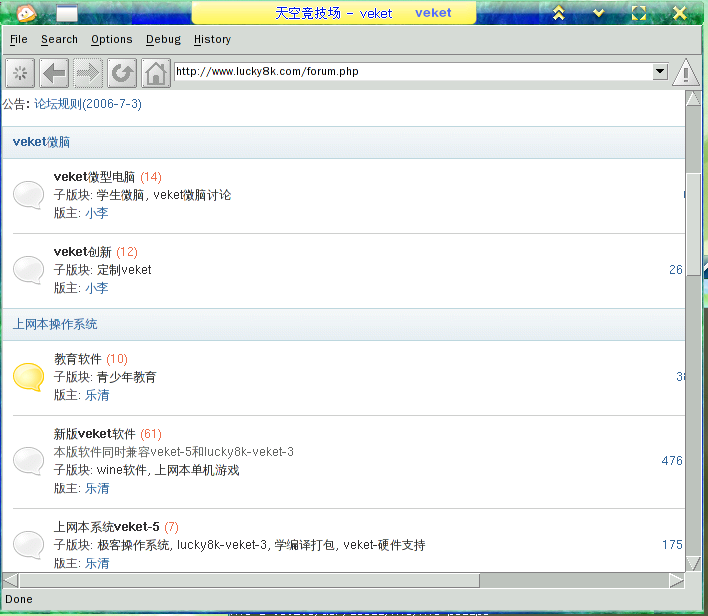This screenshot has height=616, width=708.
Task: Click the 子版块: wine软件 line
Action: (146, 470)
